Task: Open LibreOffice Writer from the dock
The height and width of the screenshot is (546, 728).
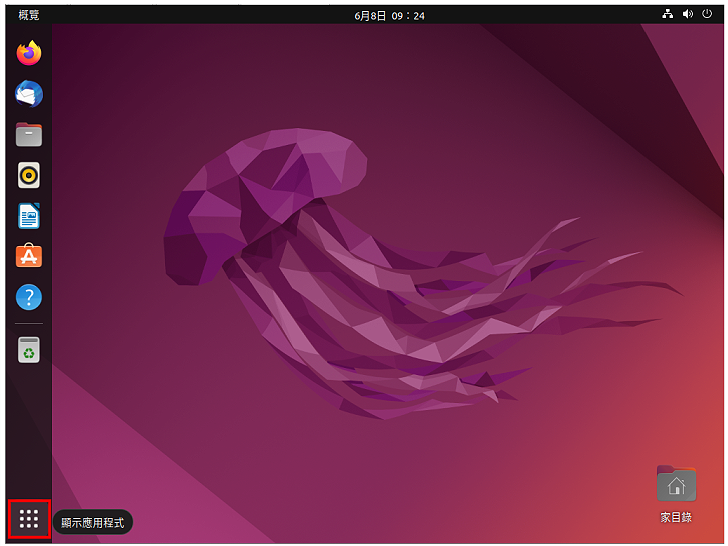Action: [x=29, y=216]
